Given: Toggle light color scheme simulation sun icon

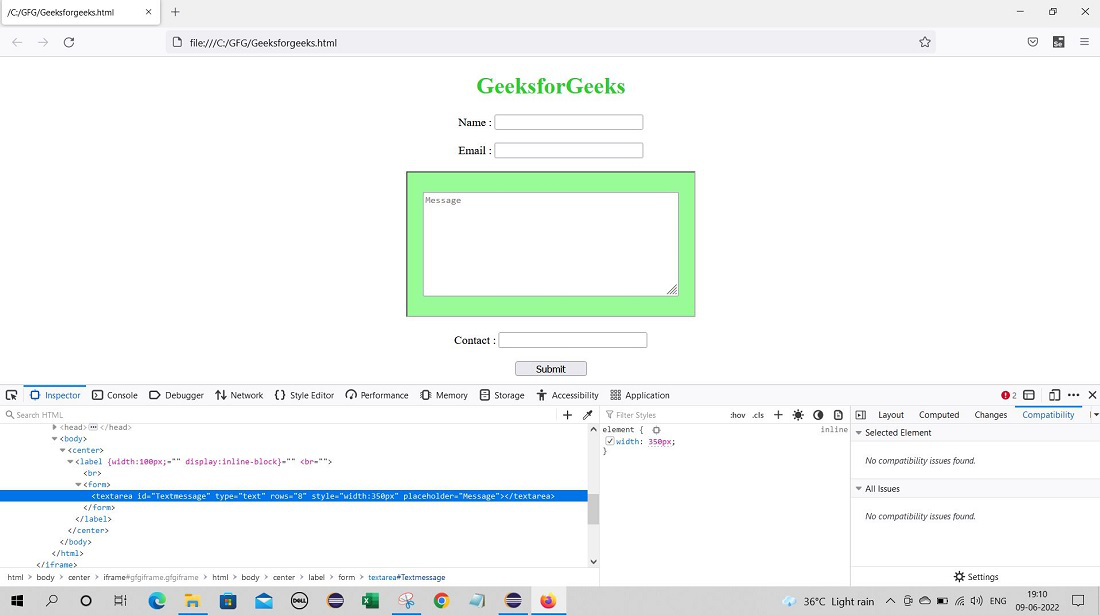Looking at the screenshot, I should pos(798,415).
